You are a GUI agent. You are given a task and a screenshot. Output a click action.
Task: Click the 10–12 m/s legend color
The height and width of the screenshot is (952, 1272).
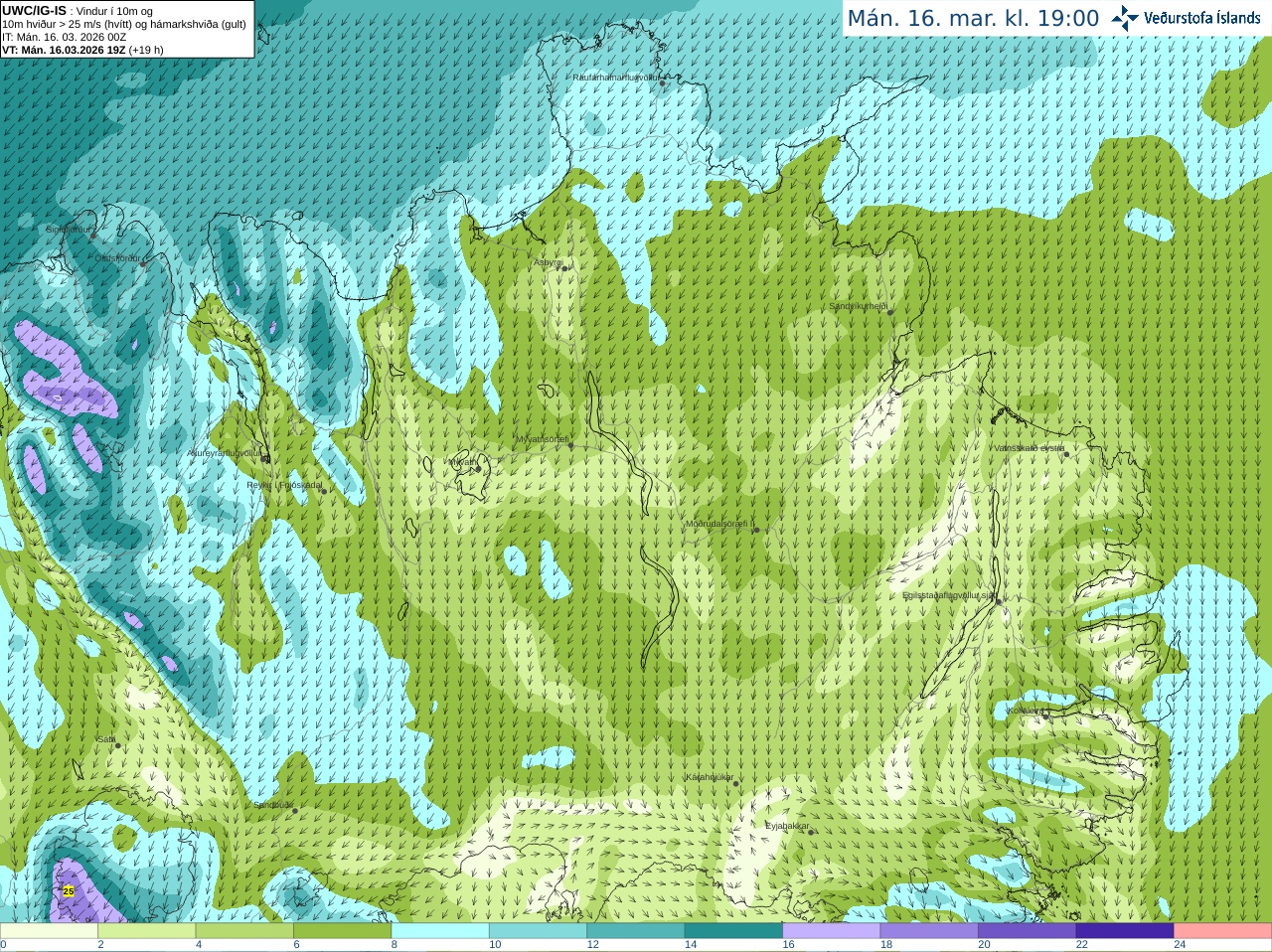[x=538, y=931]
